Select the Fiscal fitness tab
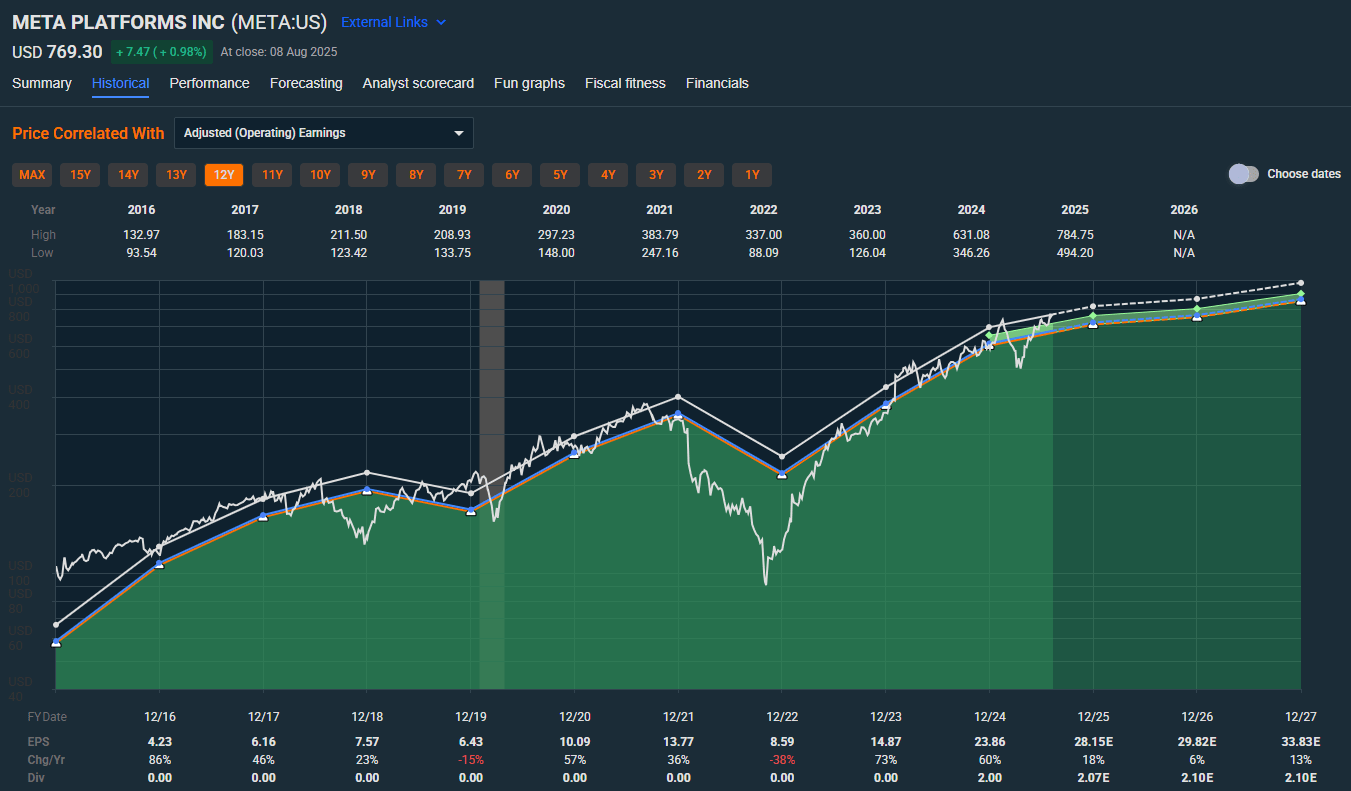The image size is (1351, 791). 624,83
